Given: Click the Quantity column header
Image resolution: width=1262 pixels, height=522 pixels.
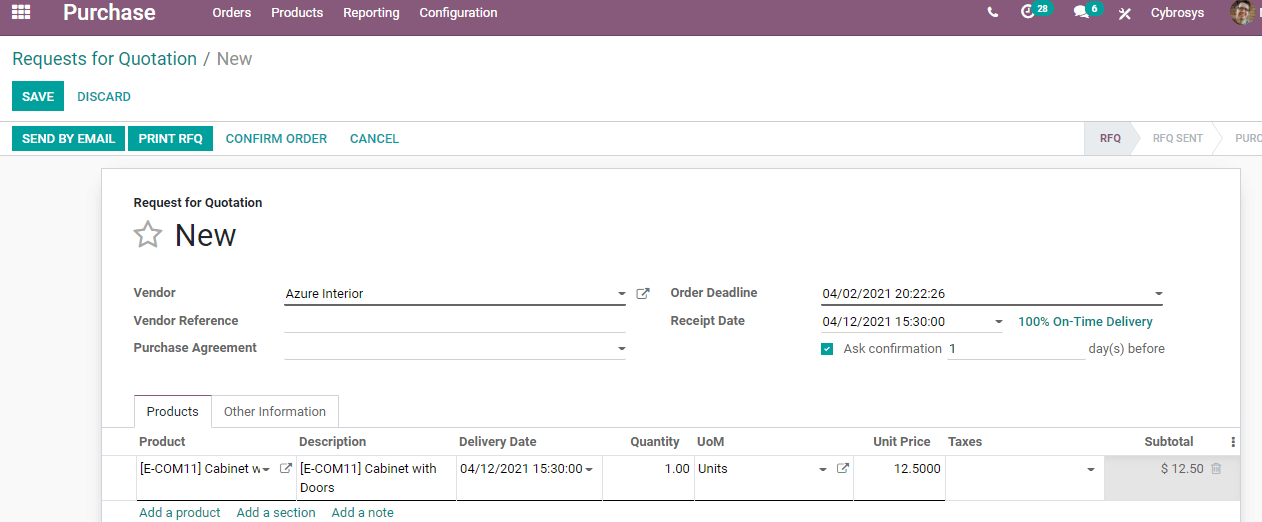Looking at the screenshot, I should click(655, 442).
